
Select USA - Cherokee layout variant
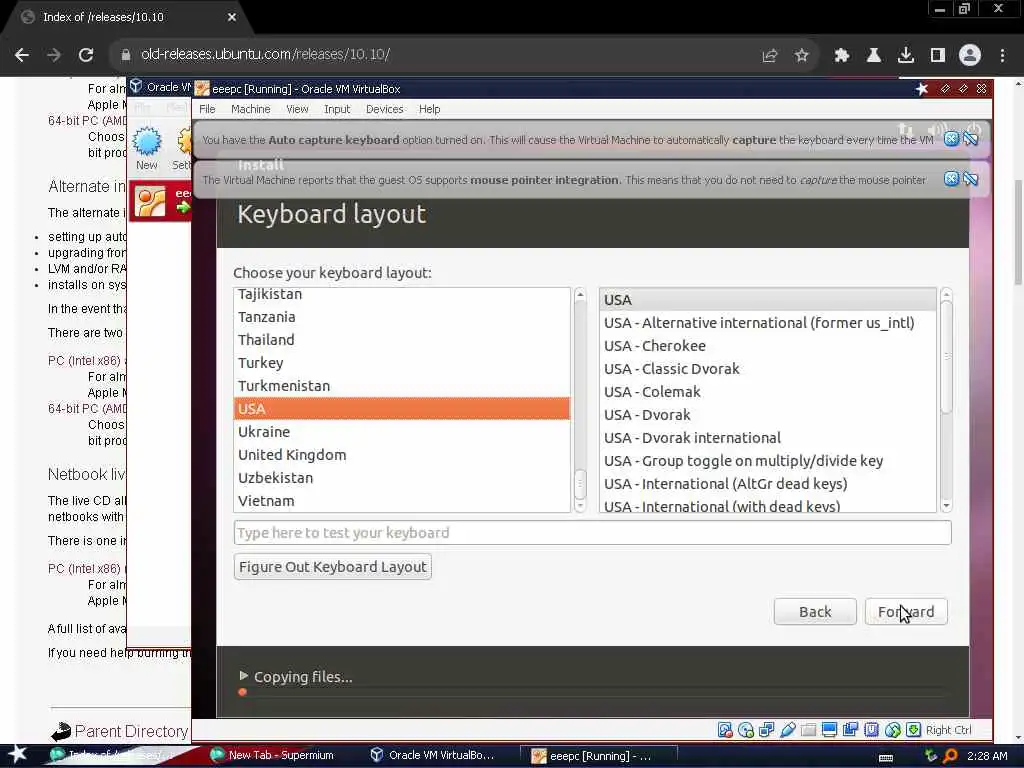[x=768, y=346]
